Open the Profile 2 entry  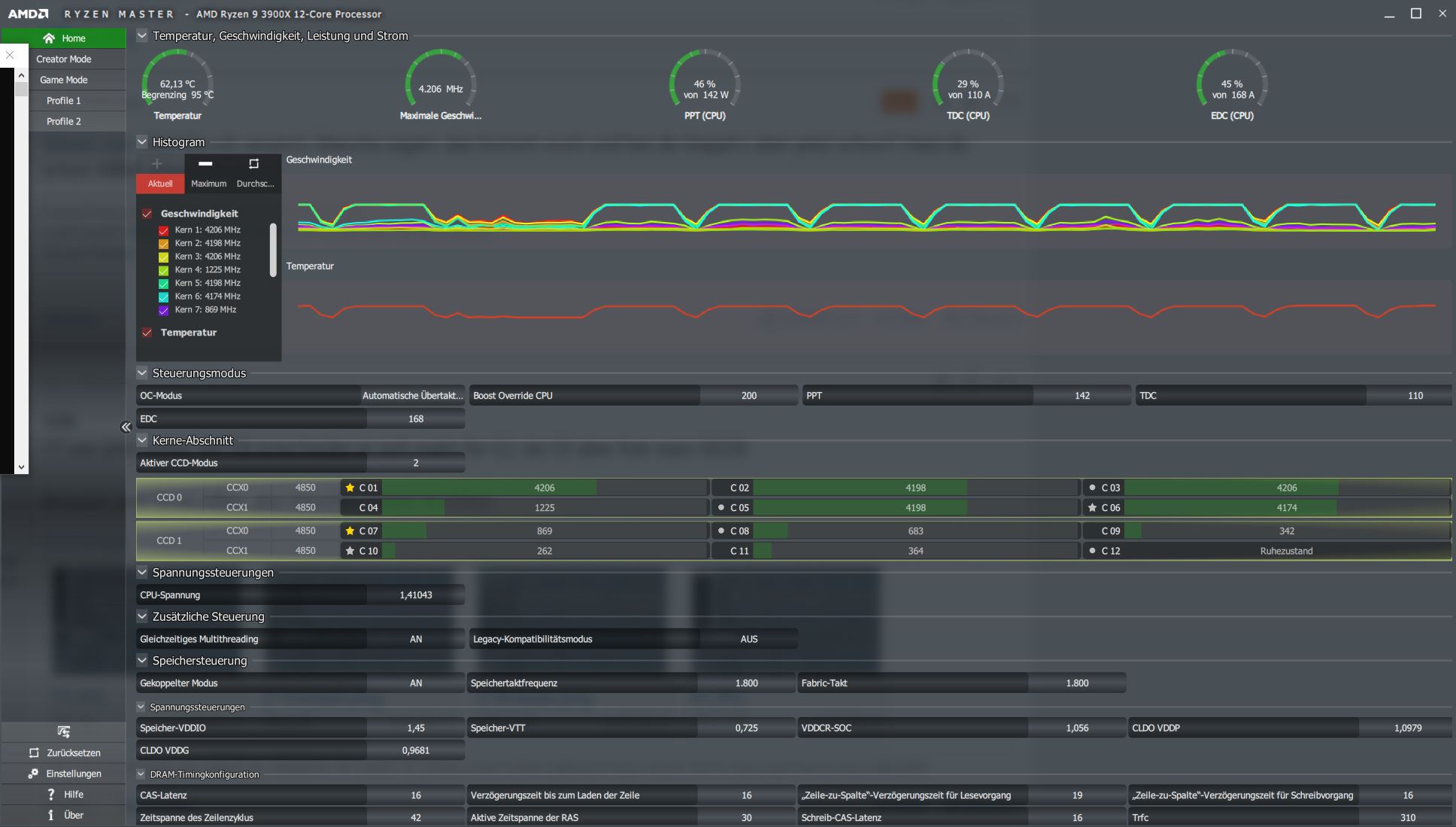coord(64,121)
